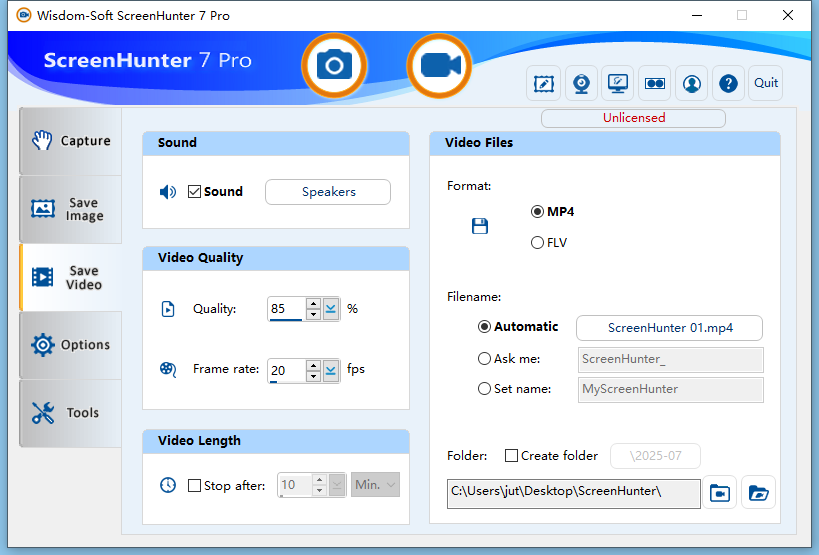Click the Speakers sound source button
The image size is (819, 555).
pyautogui.click(x=328, y=192)
